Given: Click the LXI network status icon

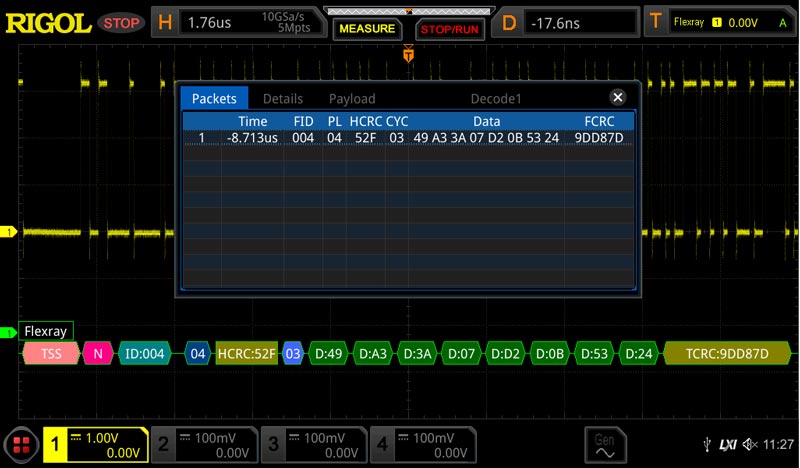Looking at the screenshot, I should (727, 444).
